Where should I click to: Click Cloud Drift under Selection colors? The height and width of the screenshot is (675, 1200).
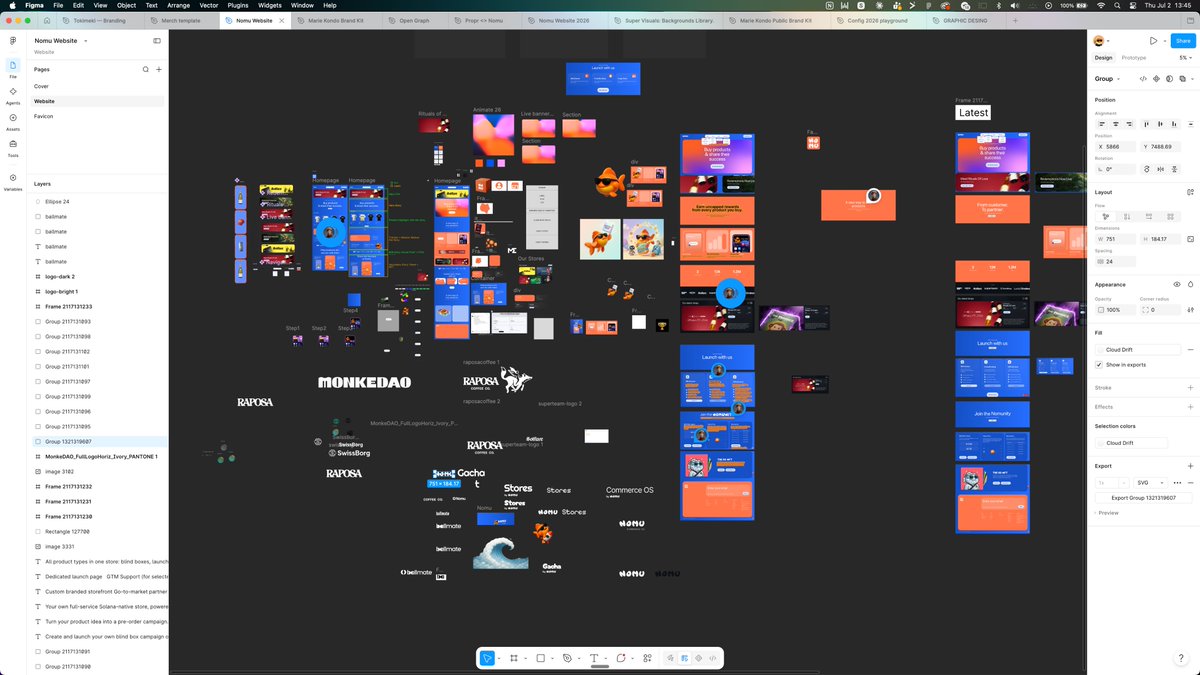click(1131, 443)
